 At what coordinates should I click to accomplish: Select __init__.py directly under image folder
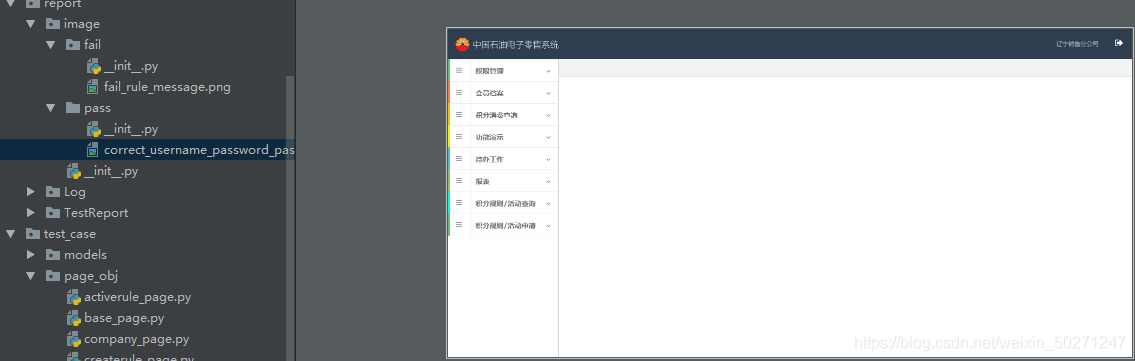(111, 171)
